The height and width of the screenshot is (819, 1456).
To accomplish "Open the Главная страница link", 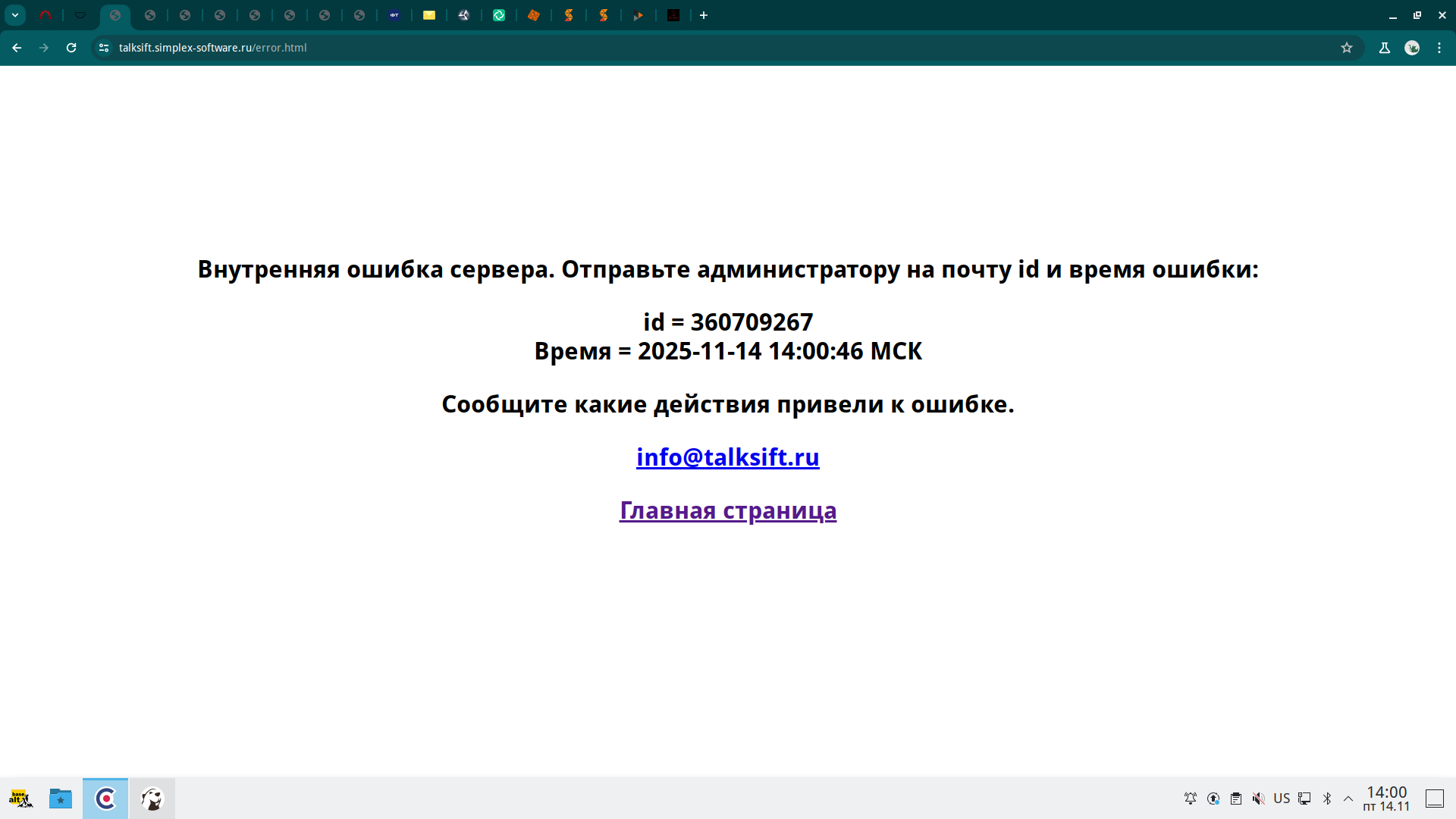I will pyautogui.click(x=727, y=510).
